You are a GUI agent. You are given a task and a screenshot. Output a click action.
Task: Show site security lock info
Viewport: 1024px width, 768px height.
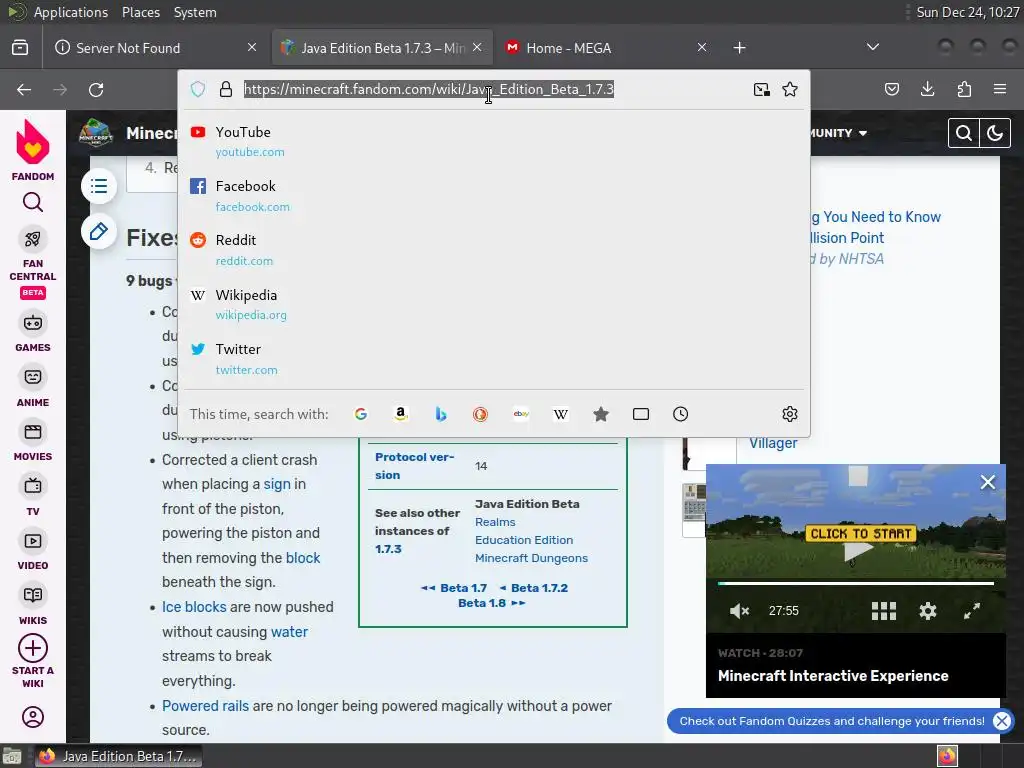[x=226, y=89]
